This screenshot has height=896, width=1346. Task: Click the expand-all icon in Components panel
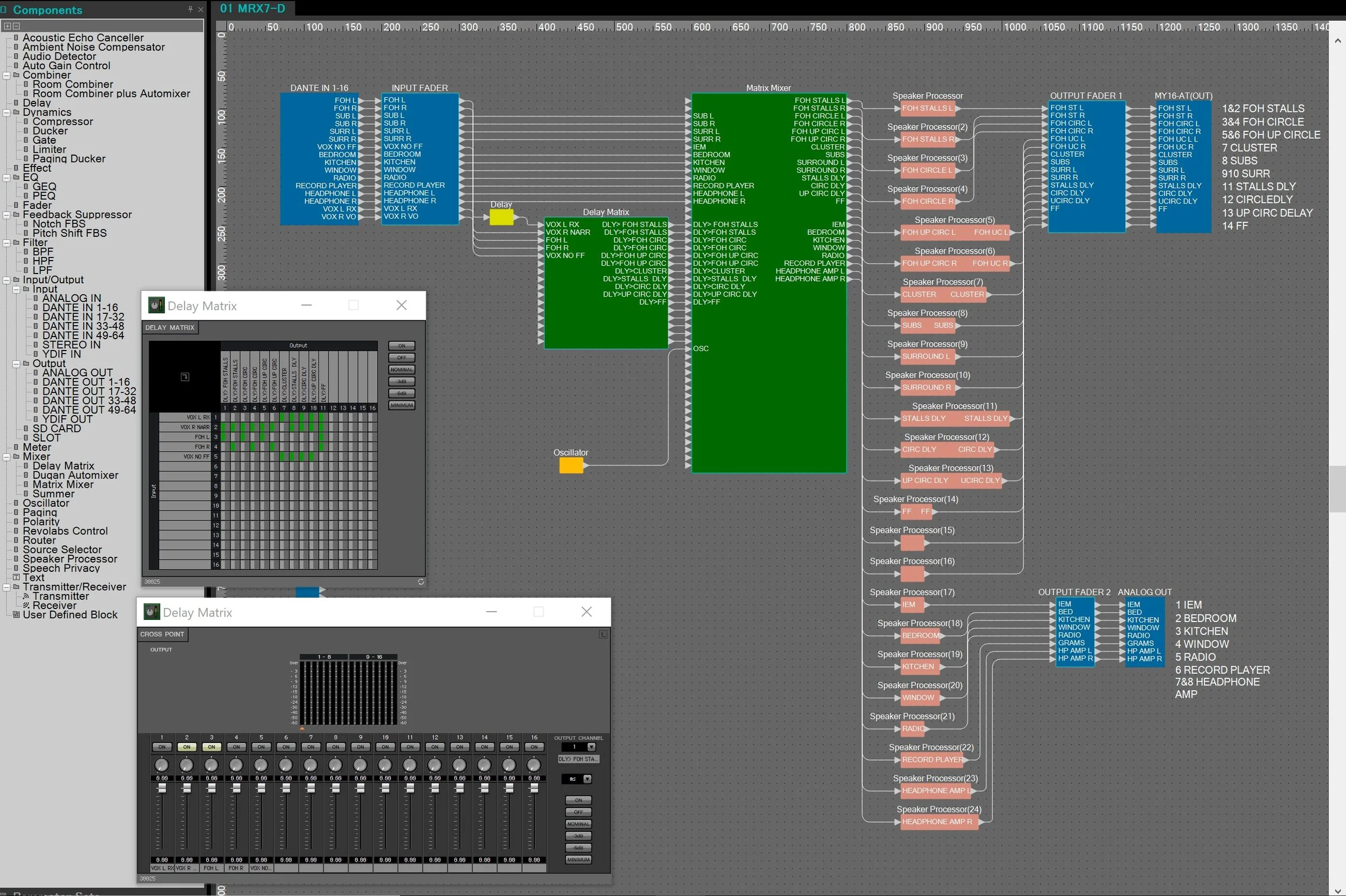click(7, 26)
